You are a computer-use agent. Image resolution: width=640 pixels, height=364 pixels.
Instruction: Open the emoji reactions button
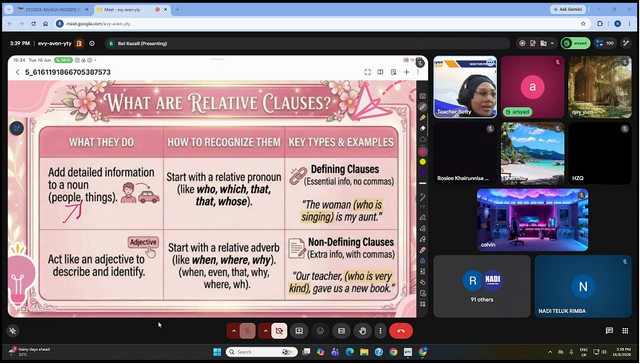point(320,331)
